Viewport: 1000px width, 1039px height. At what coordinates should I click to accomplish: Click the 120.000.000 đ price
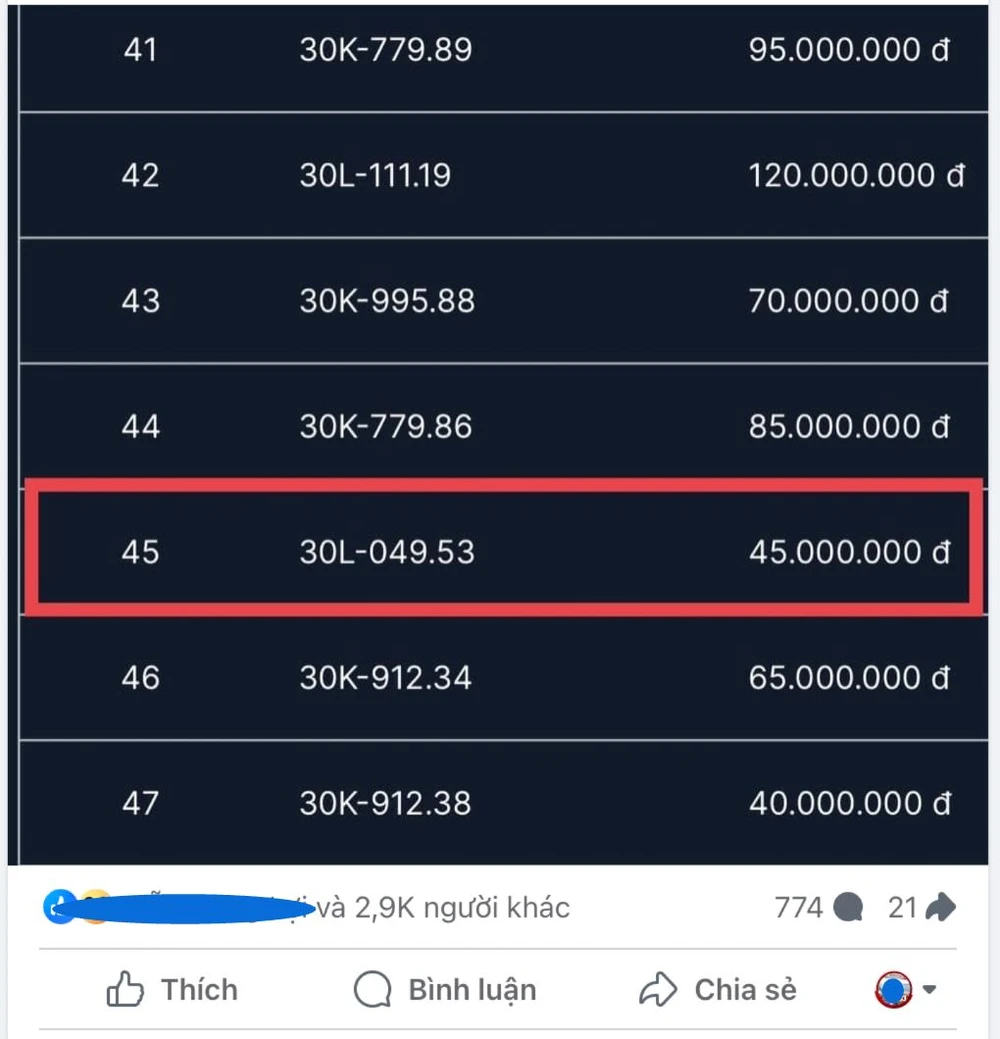pyautogui.click(x=856, y=176)
